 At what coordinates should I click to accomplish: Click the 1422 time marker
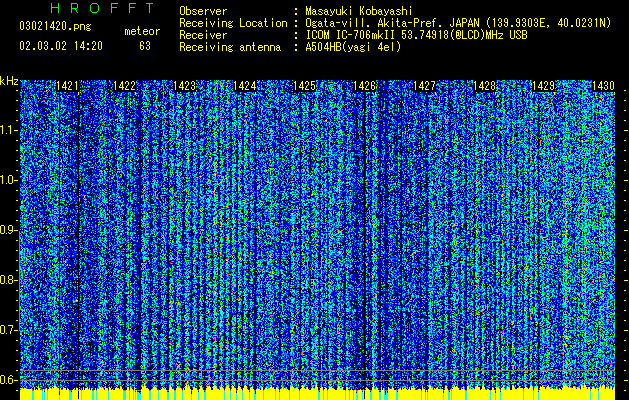[125, 86]
